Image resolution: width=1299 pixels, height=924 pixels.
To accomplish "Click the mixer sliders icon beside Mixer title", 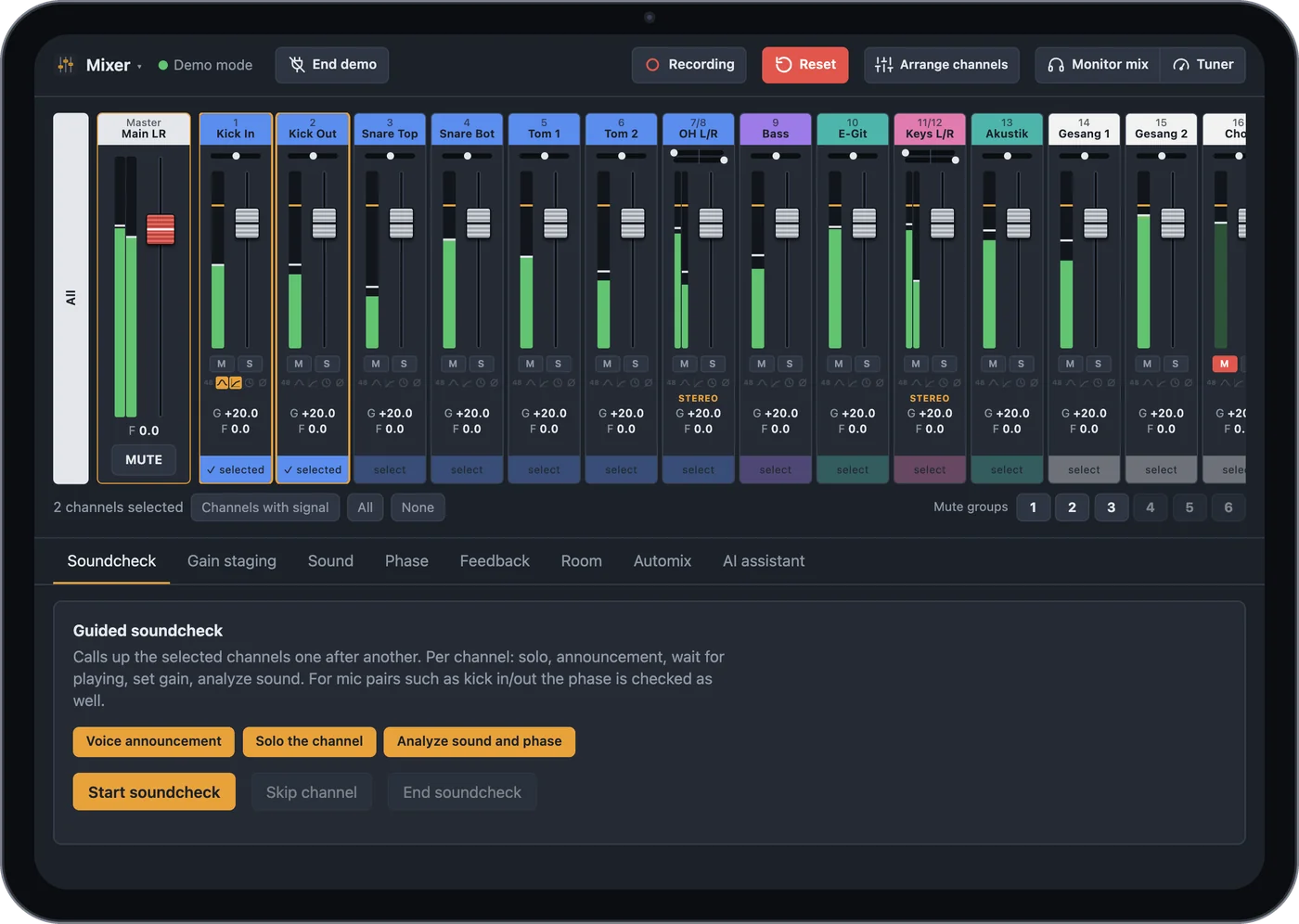I will pos(66,65).
